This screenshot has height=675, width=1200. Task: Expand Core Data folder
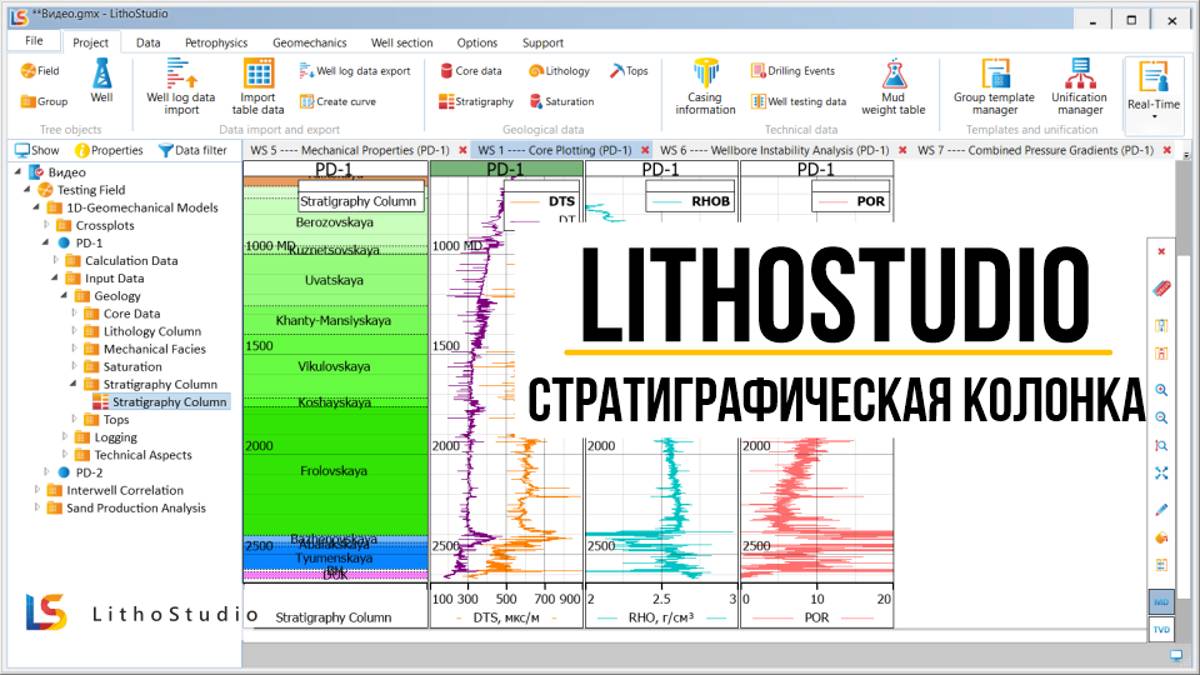pyautogui.click(x=75, y=313)
